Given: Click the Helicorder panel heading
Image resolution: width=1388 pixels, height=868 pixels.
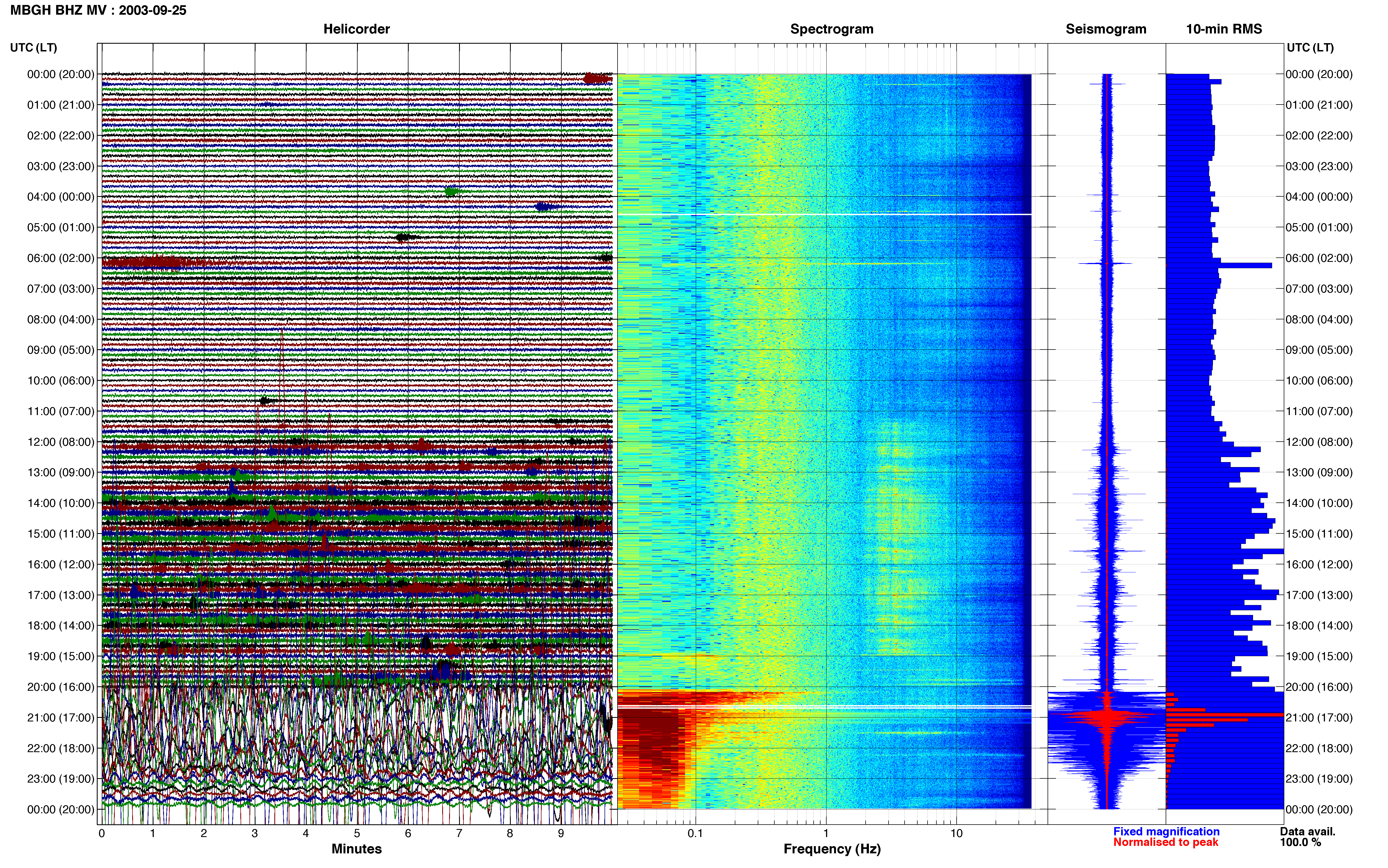Looking at the screenshot, I should tap(356, 29).
